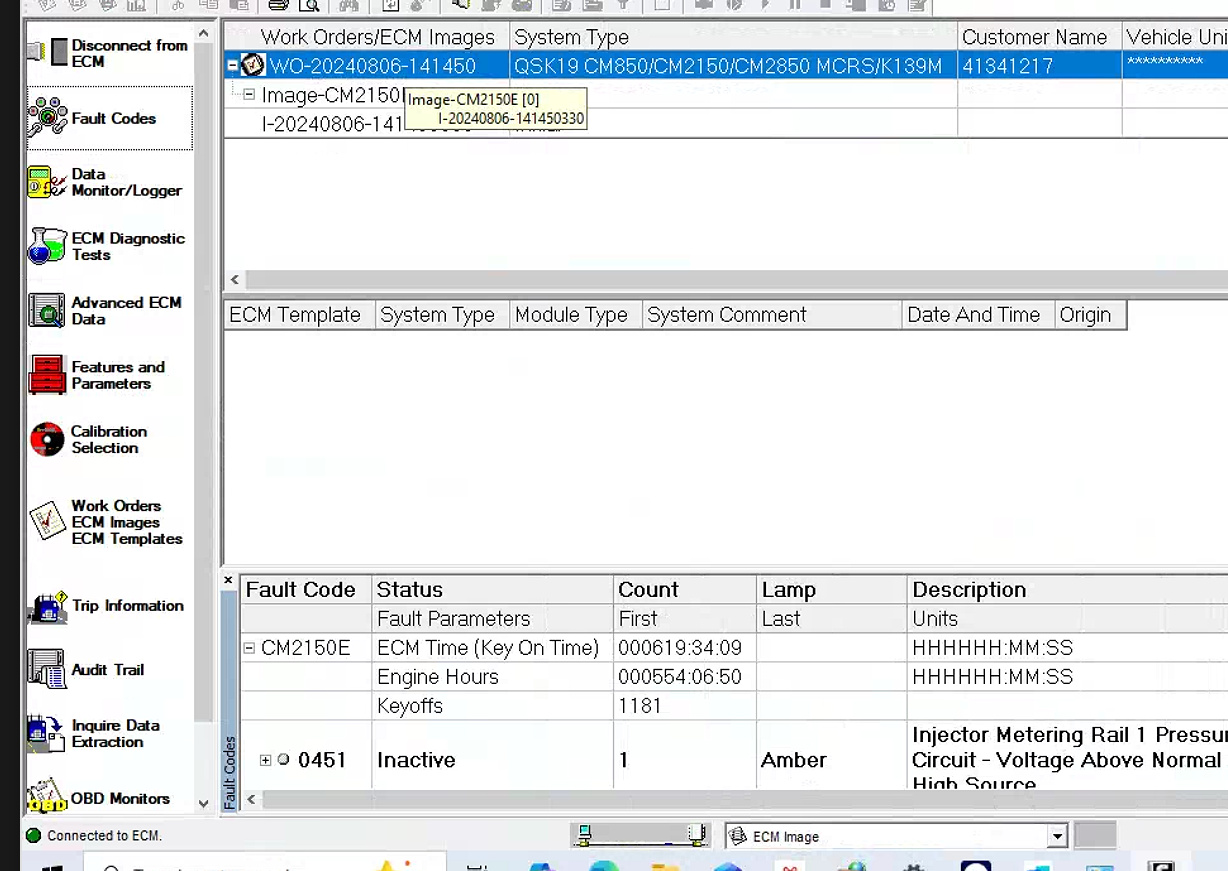
Task: Open Advanced ECM Data
Action: click(47, 310)
